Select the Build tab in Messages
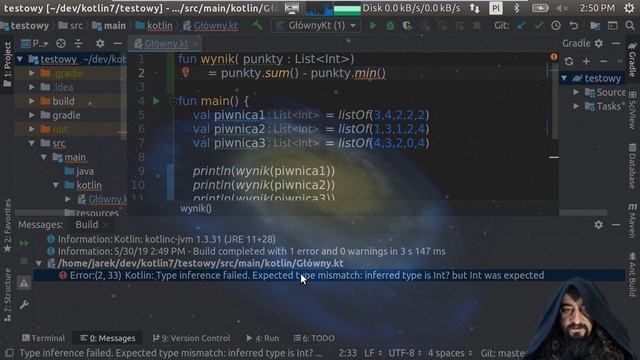 pos(87,224)
